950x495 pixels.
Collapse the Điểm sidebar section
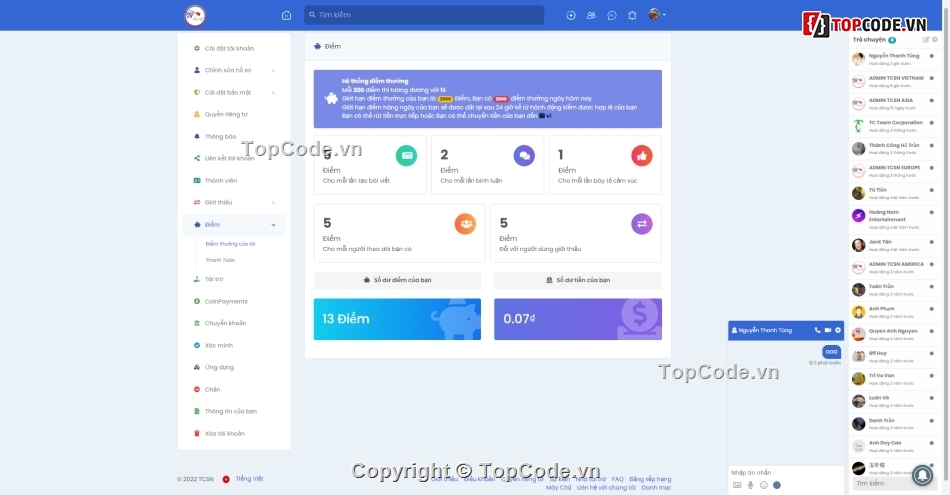pyautogui.click(x=234, y=225)
